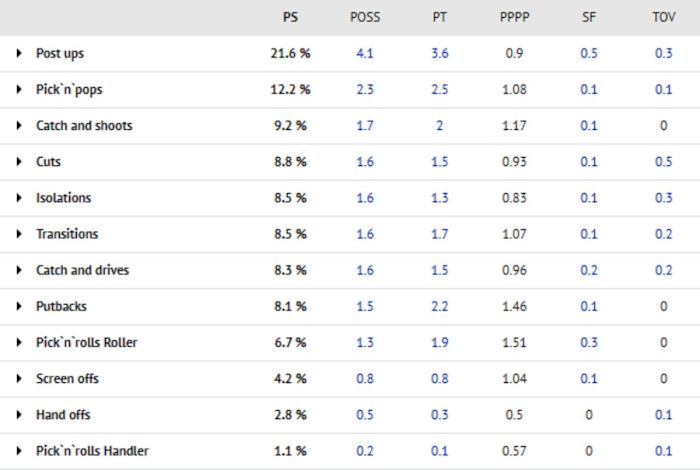Expand the Catch and shoots row

[19, 126]
